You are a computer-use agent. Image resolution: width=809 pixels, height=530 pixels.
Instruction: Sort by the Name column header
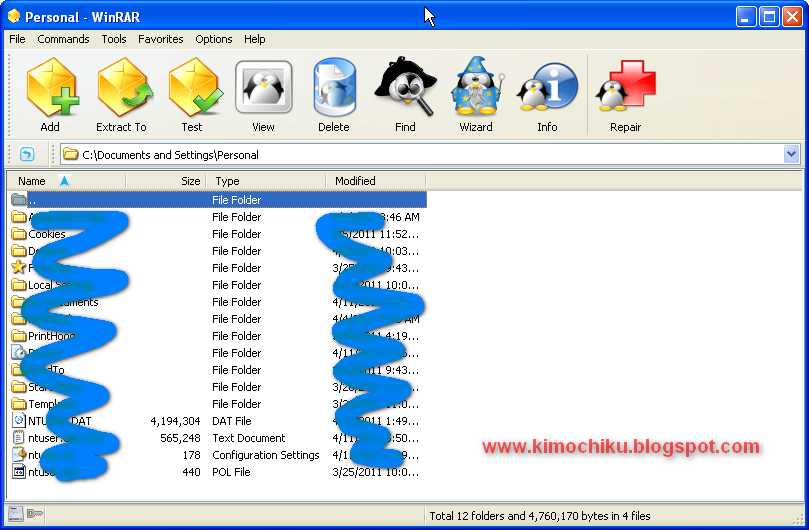[66, 181]
